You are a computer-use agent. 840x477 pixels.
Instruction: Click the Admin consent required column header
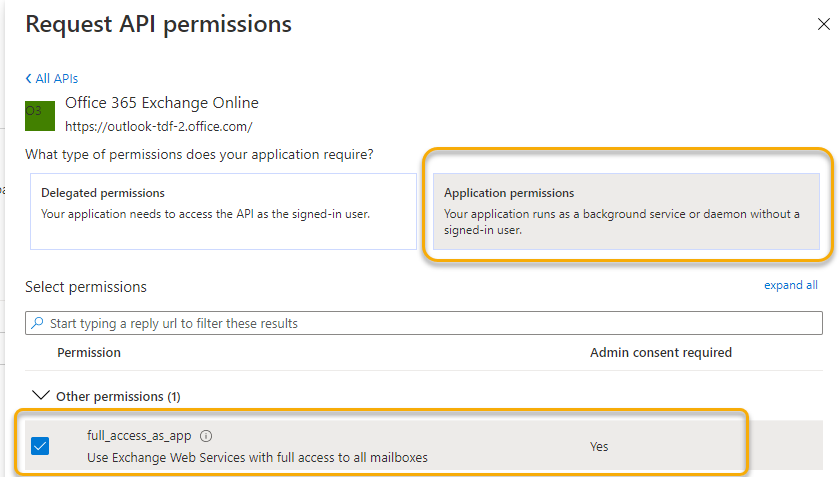click(x=660, y=353)
